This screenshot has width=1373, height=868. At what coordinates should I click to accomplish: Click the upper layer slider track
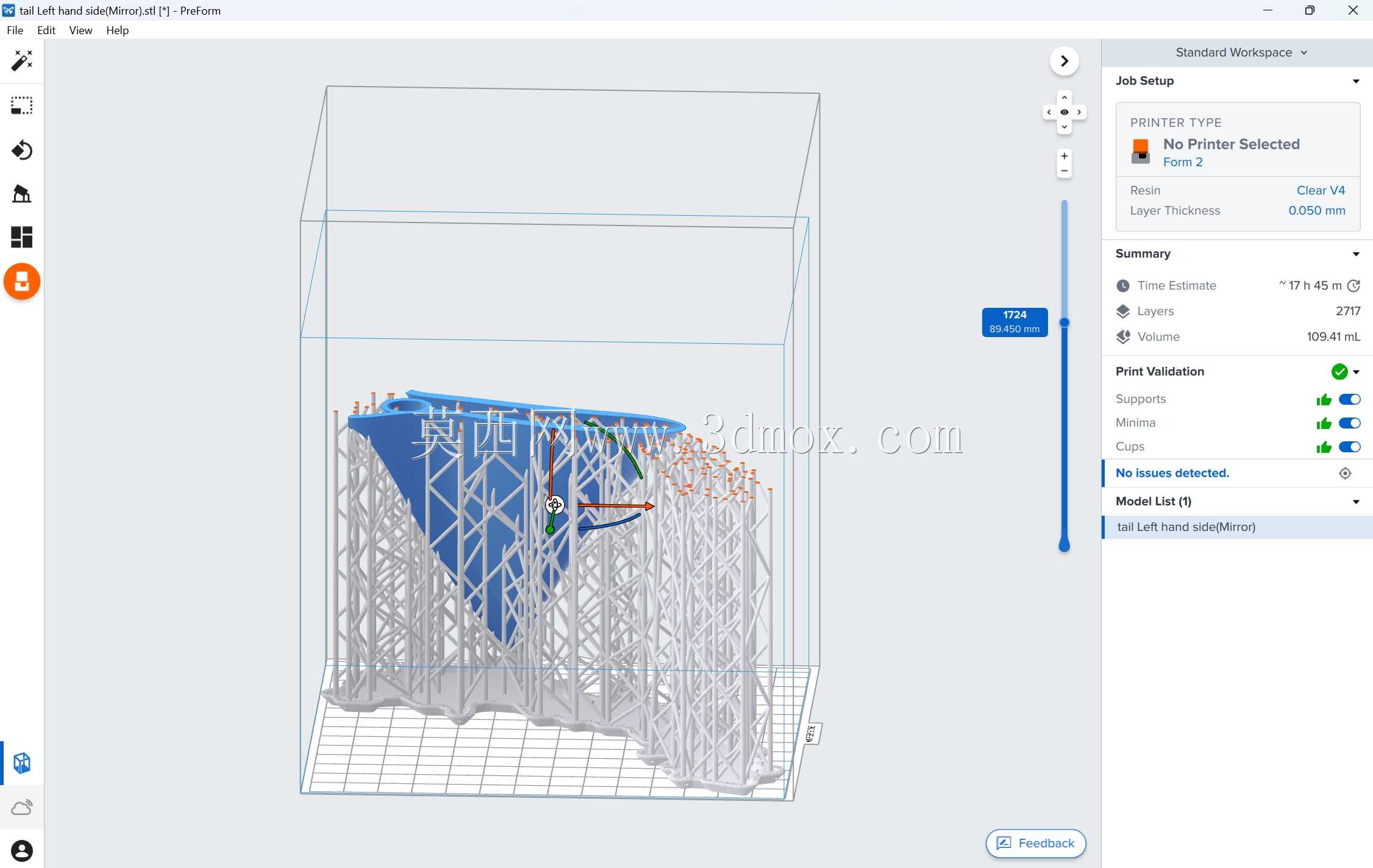tap(1064, 259)
